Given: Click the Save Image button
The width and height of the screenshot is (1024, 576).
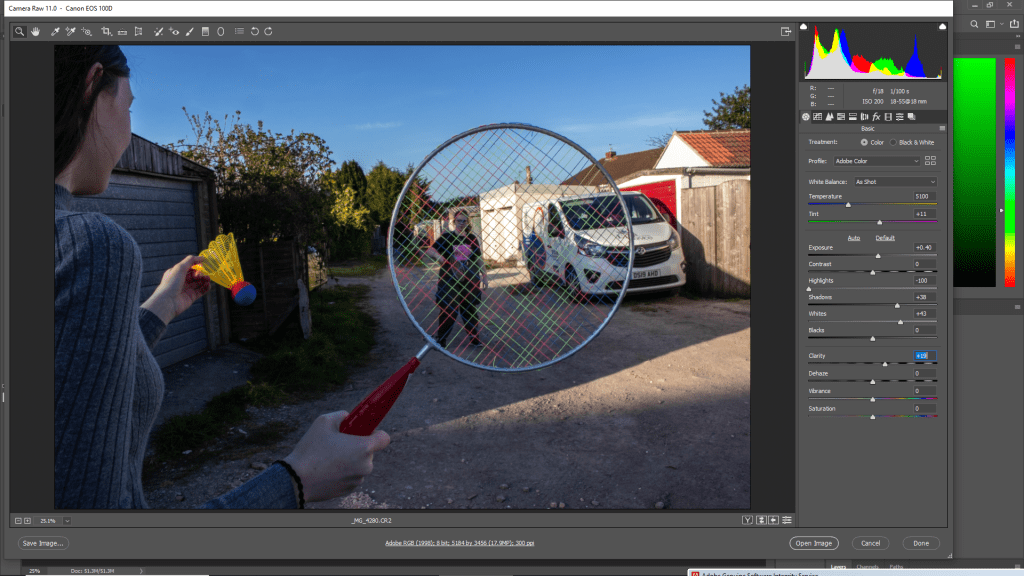Looking at the screenshot, I should coord(43,543).
